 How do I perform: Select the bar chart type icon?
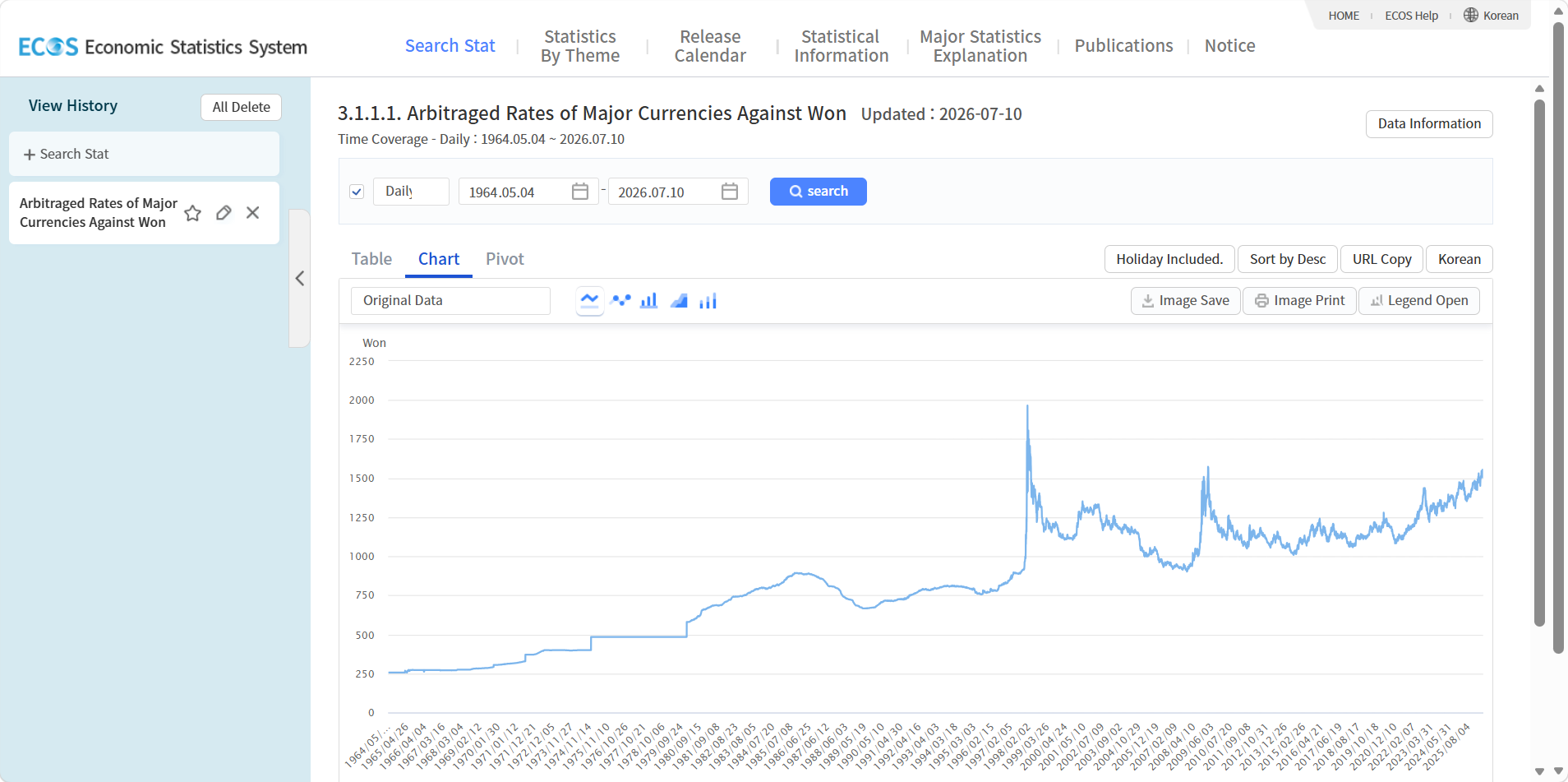[649, 301]
